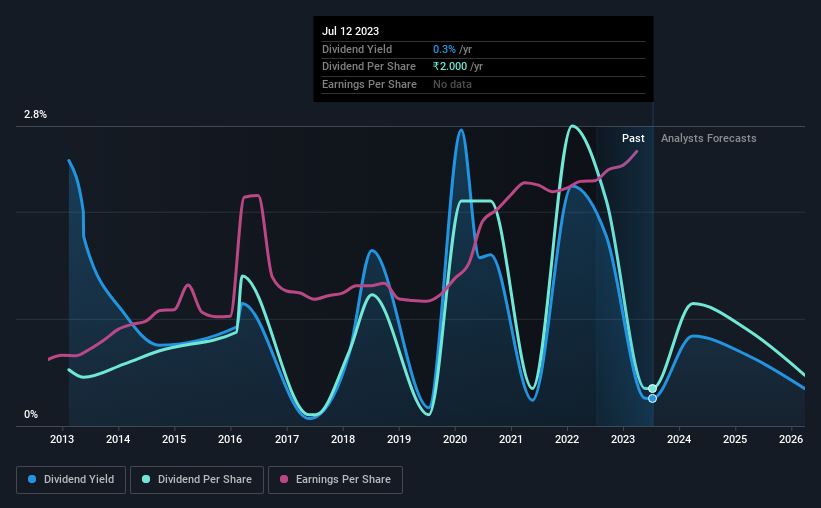Click the 2014 x-axis label
Viewport: 821px width, 508px height.
coord(118,439)
